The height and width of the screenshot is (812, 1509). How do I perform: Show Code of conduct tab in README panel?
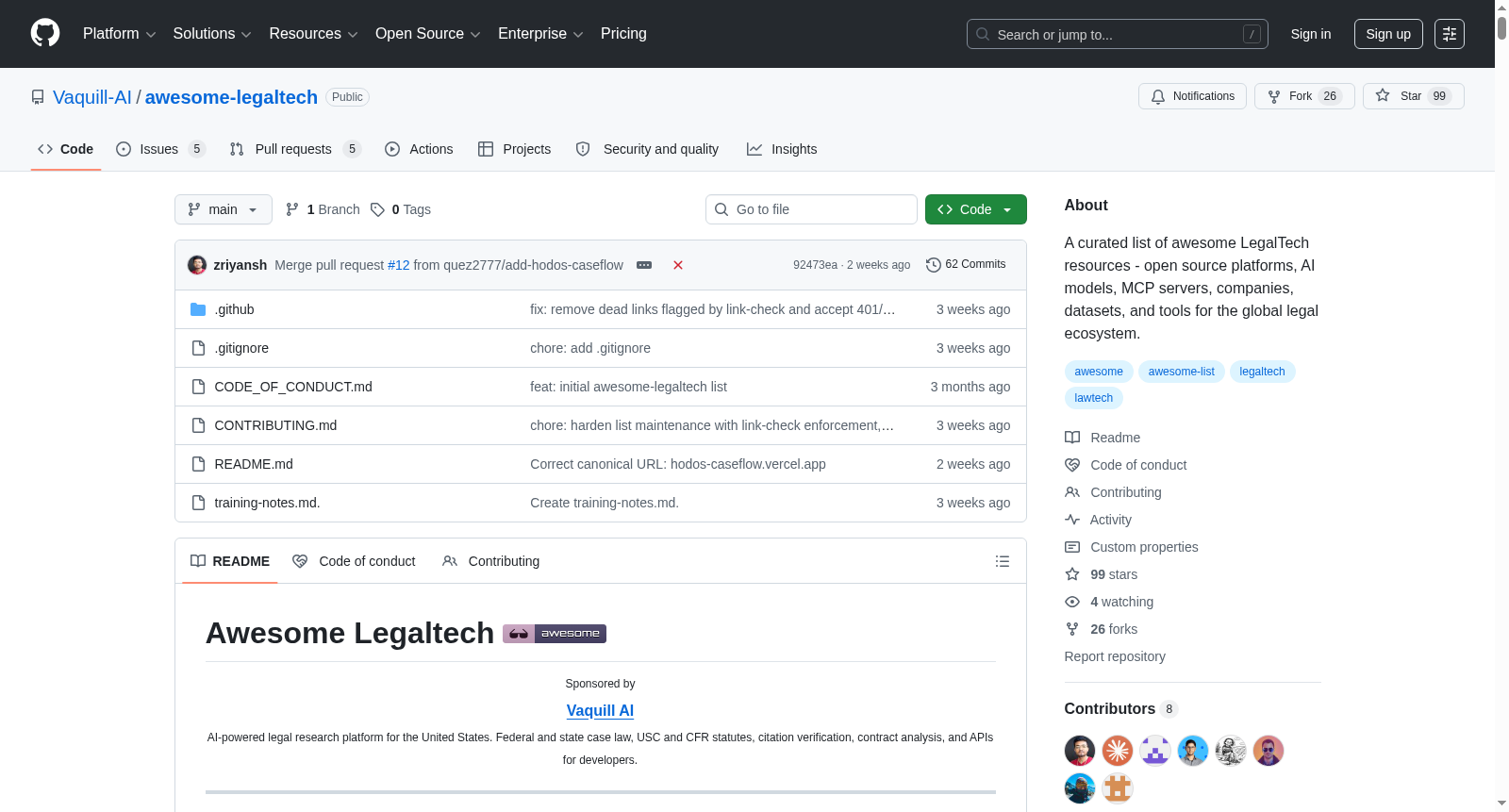[354, 561]
